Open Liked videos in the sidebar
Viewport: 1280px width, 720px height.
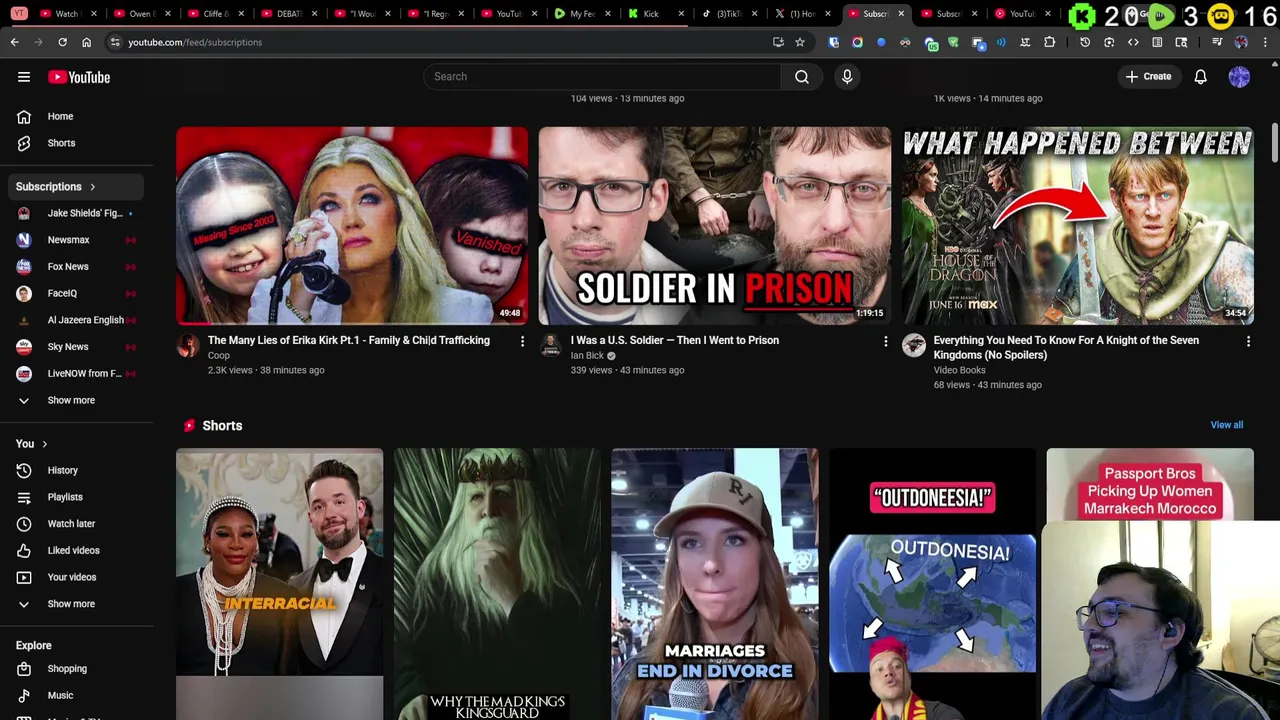(76, 550)
